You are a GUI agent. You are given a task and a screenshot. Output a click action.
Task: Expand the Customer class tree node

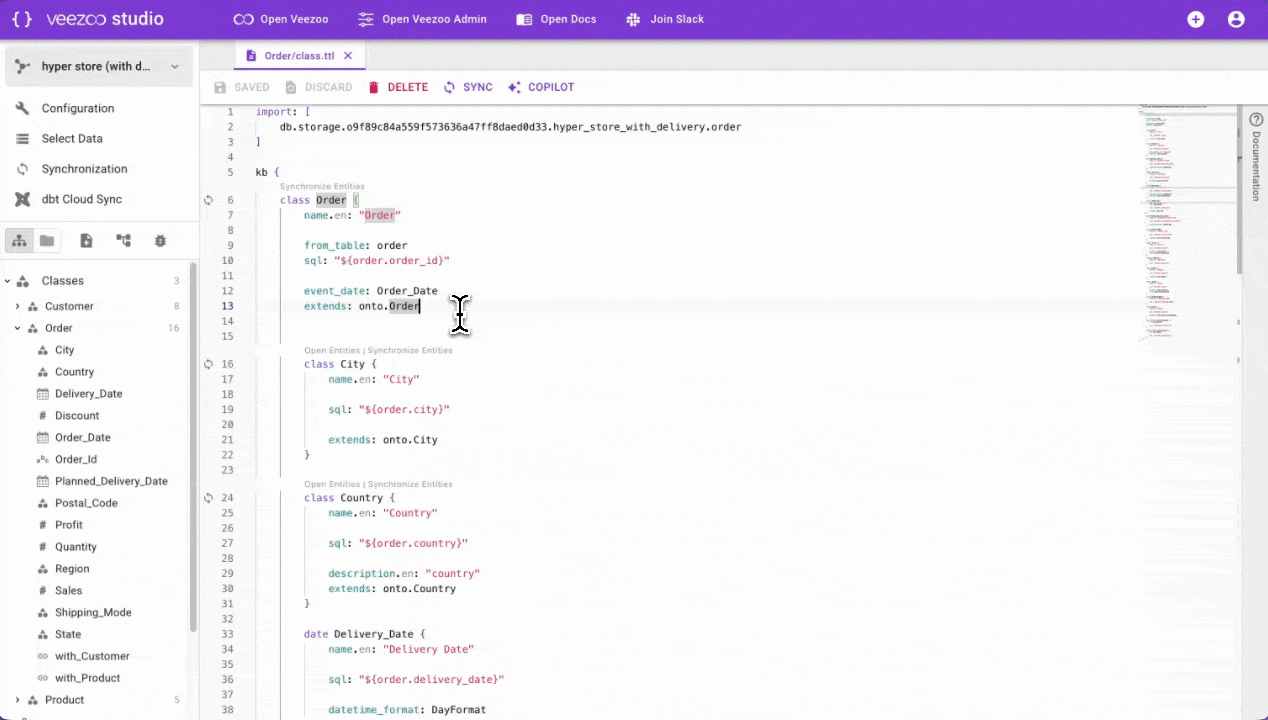pos(17,306)
